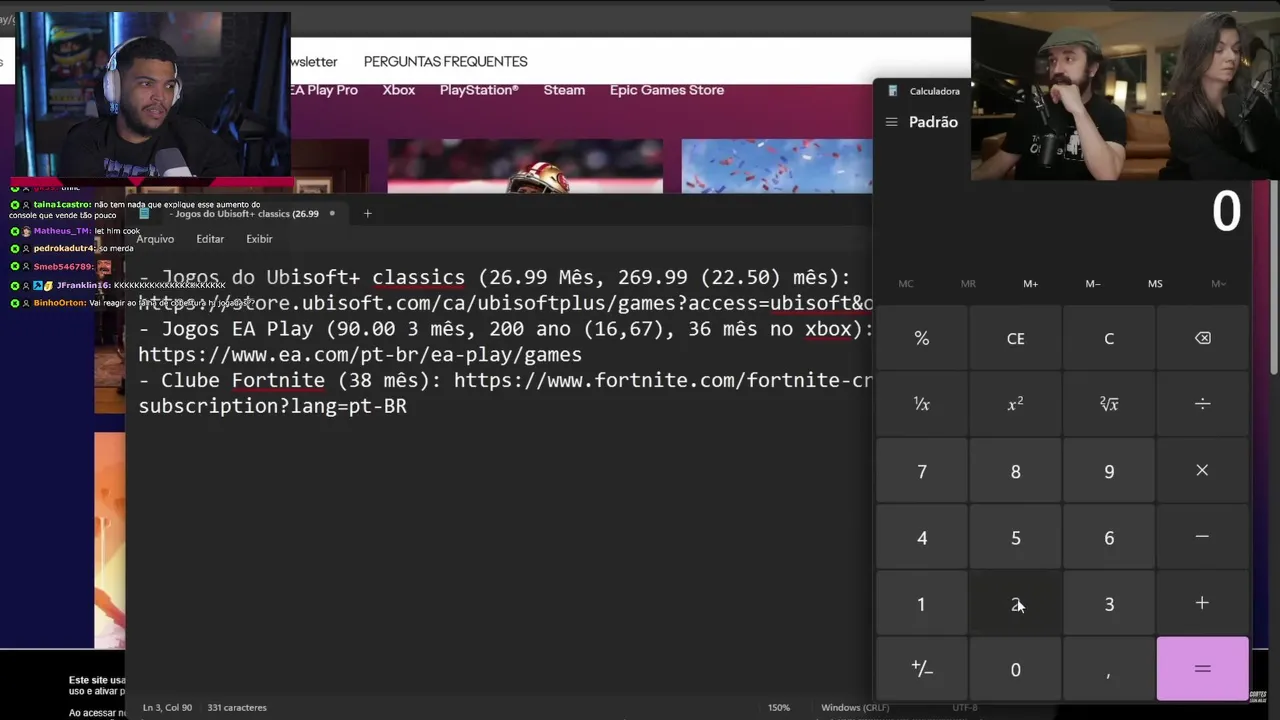The height and width of the screenshot is (720, 1280).
Task: Click the divide operator key
Action: click(1202, 404)
